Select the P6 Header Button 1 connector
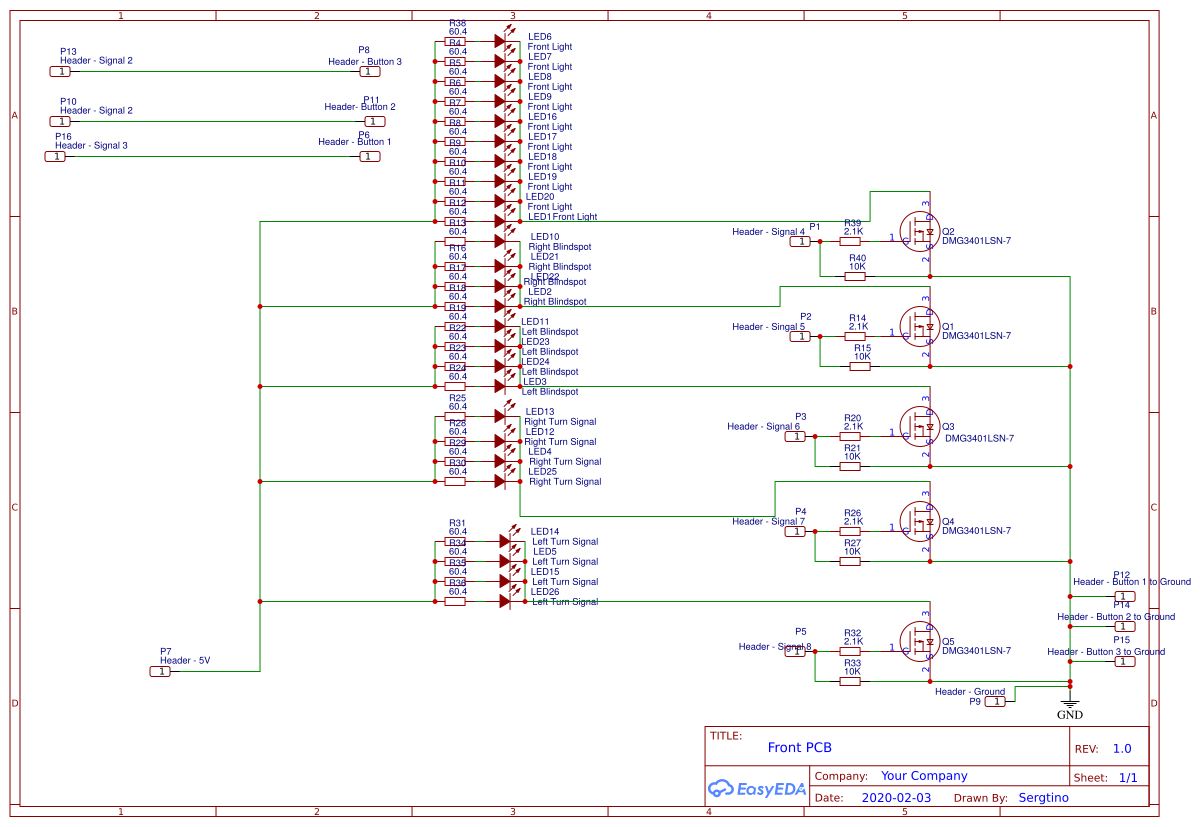This screenshot has width=1201, height=827. (369, 156)
